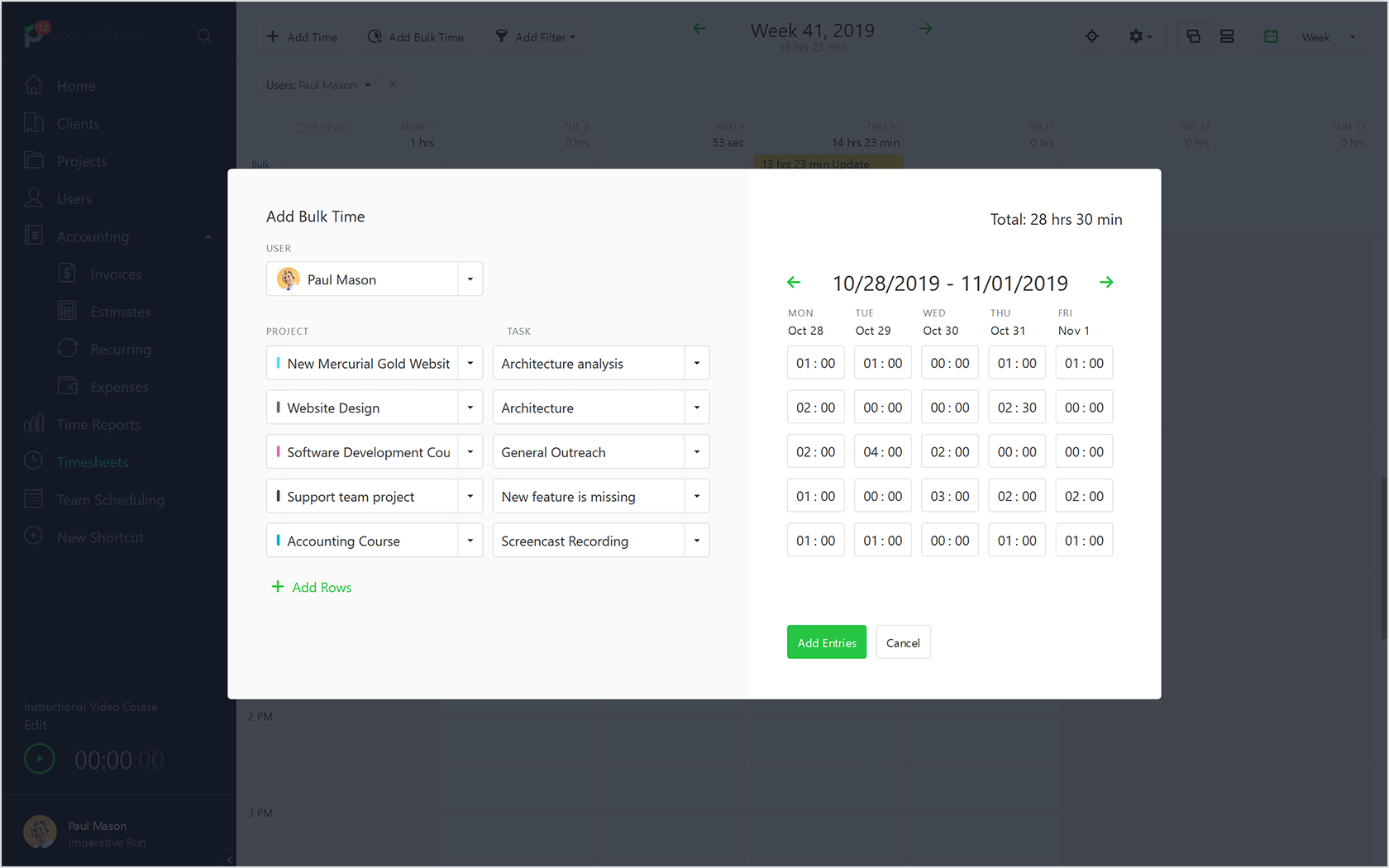Click the current time locator crosshair icon
This screenshot has height=868, width=1389.
1091,36
